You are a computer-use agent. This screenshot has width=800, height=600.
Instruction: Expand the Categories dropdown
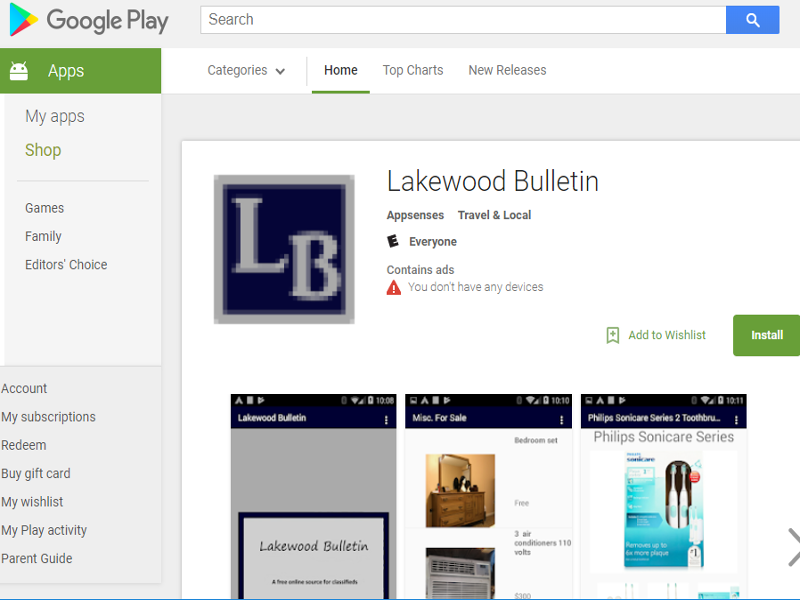(246, 70)
